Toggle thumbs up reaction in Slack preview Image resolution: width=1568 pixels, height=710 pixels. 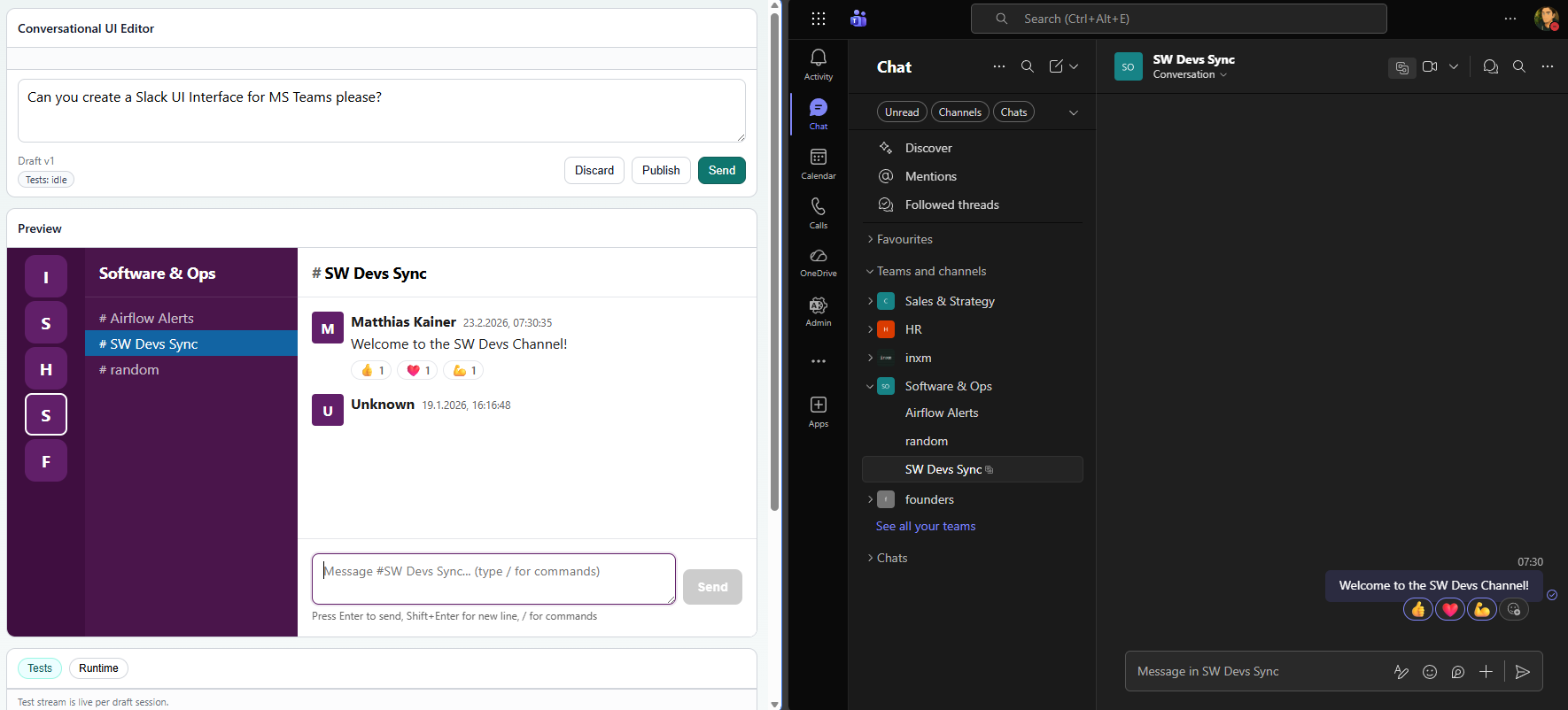click(x=371, y=370)
